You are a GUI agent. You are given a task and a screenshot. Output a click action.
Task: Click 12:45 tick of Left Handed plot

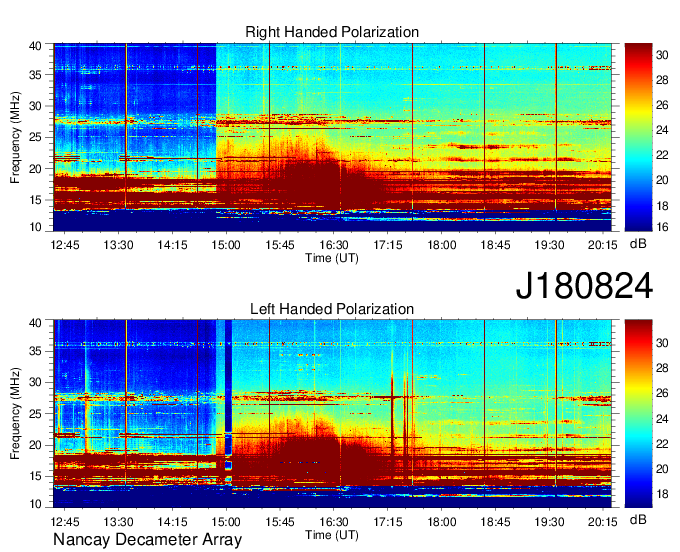(x=65, y=521)
